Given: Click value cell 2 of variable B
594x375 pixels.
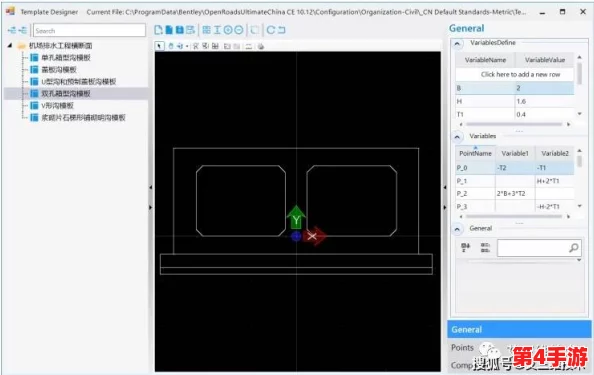Looking at the screenshot, I should [544, 88].
